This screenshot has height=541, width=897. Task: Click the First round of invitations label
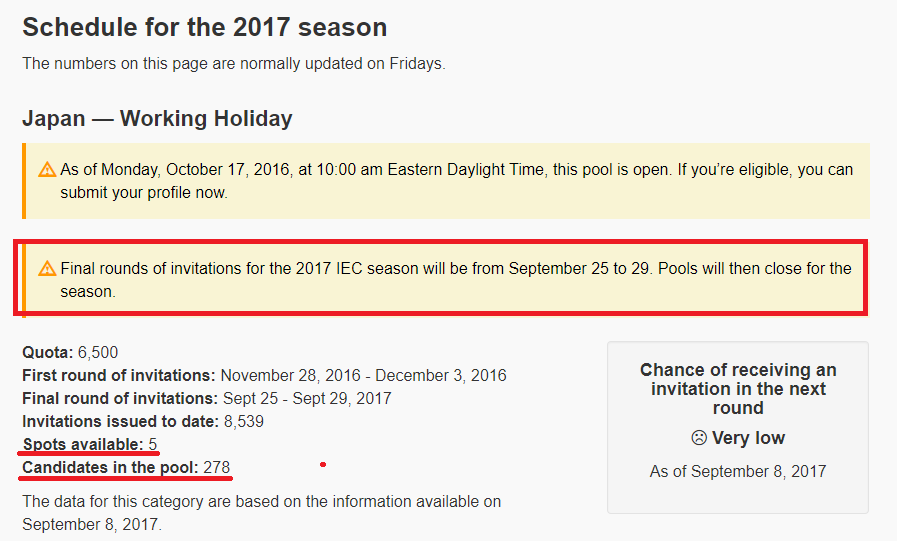pyautogui.click(x=118, y=375)
